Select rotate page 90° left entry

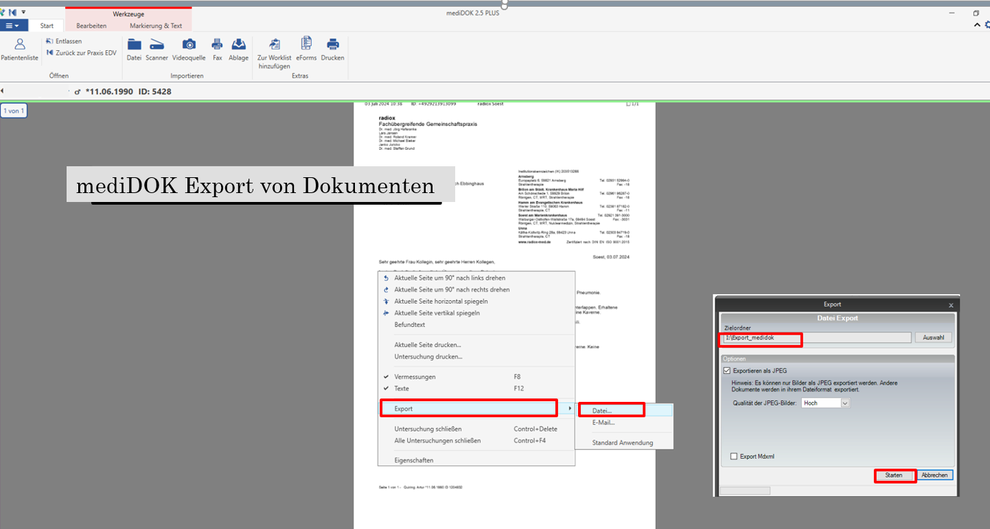point(476,278)
